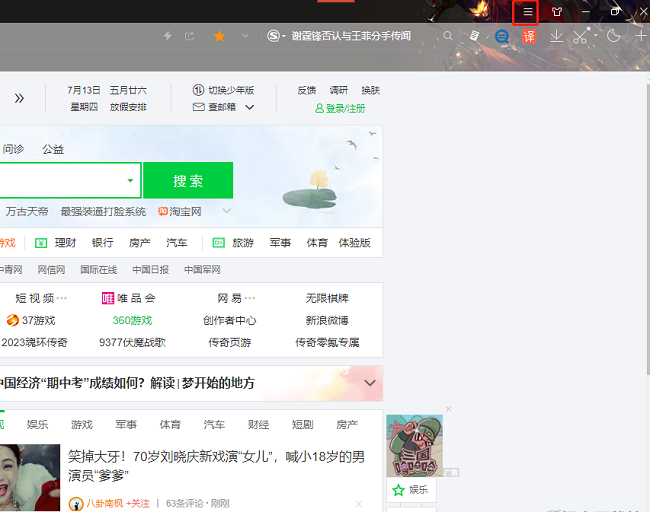Open the green 360游戏 link
This screenshot has height=512, width=650.
[x=132, y=320]
